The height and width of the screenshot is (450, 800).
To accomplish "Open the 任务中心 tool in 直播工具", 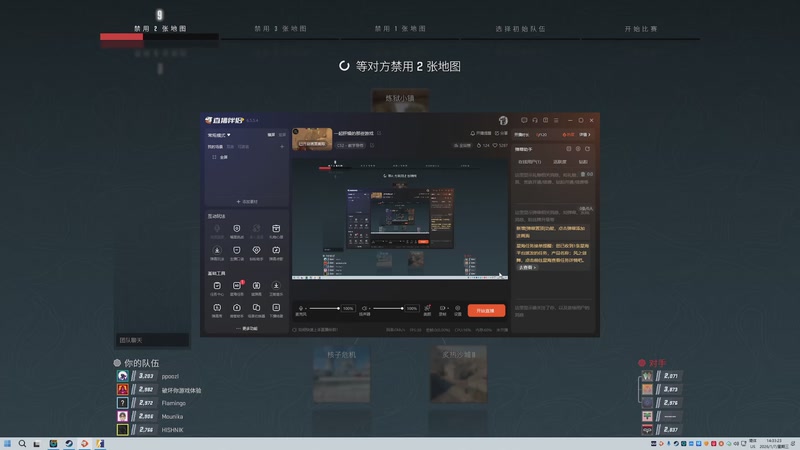I will [217, 286].
